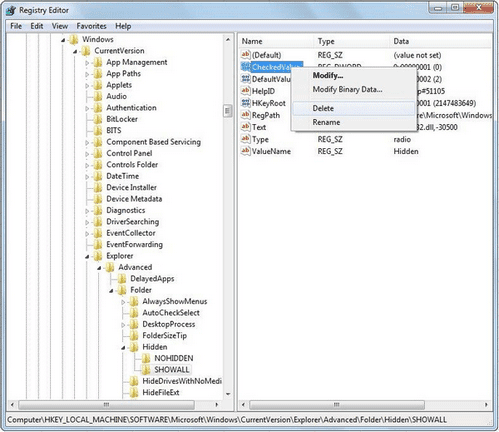This screenshot has height=432, width=499.
Task: Select the HKeyRoot DWORD value icon
Action: 246,103
